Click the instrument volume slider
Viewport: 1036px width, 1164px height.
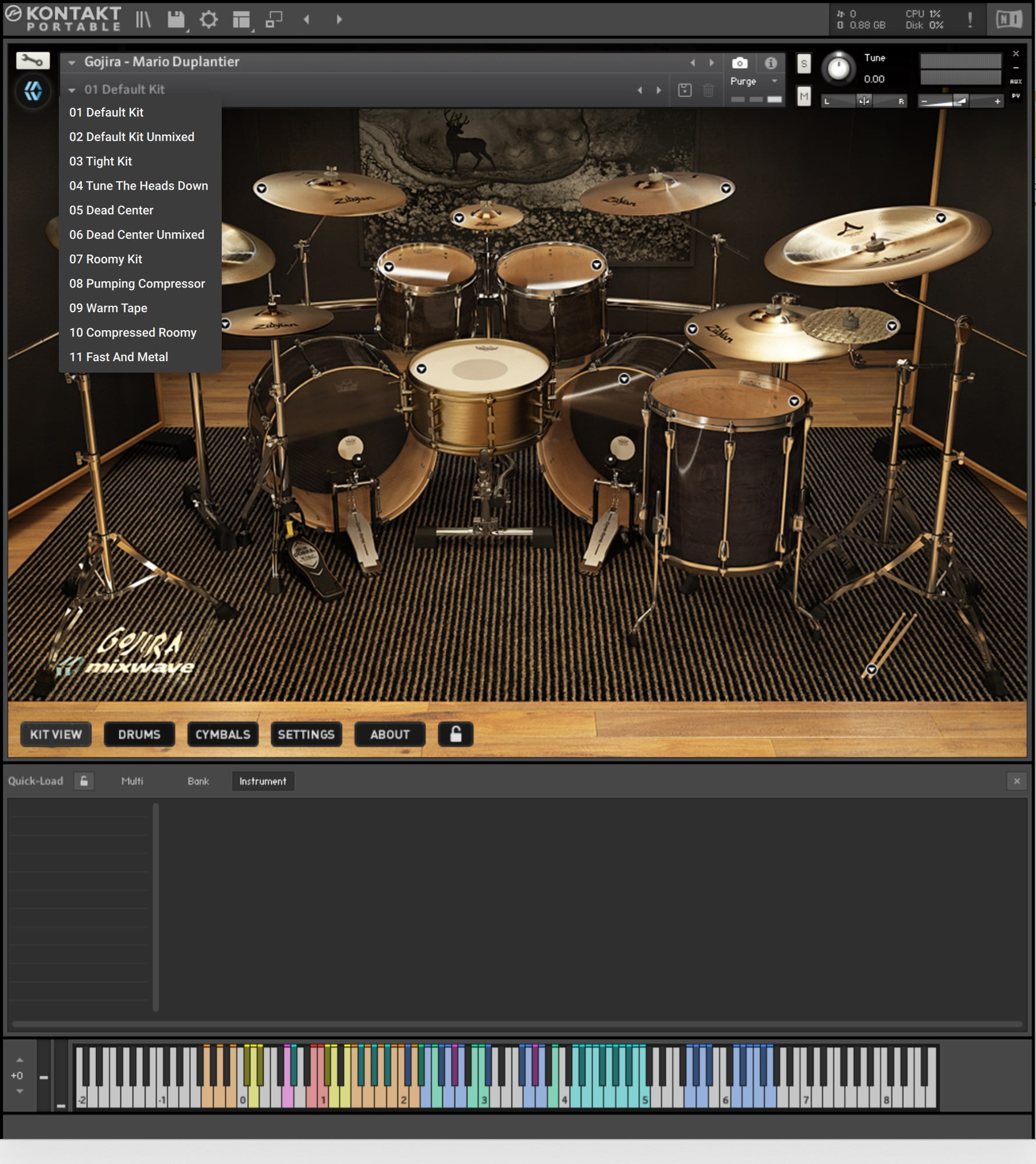[x=960, y=101]
